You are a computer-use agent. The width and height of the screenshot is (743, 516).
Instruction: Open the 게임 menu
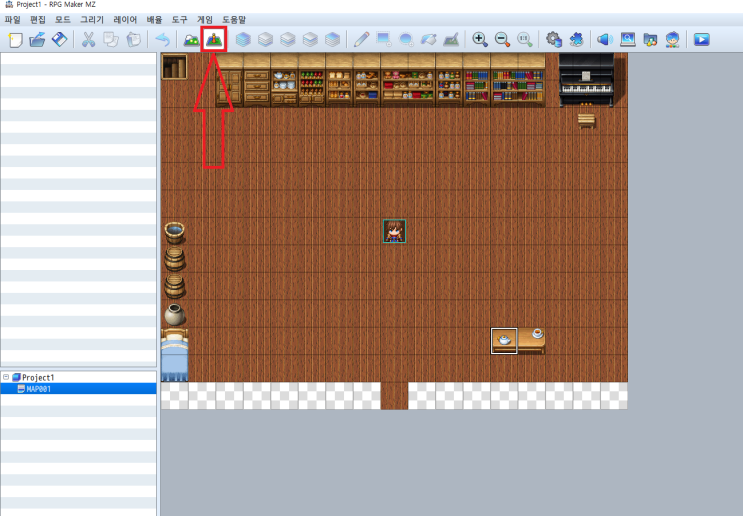[205, 19]
